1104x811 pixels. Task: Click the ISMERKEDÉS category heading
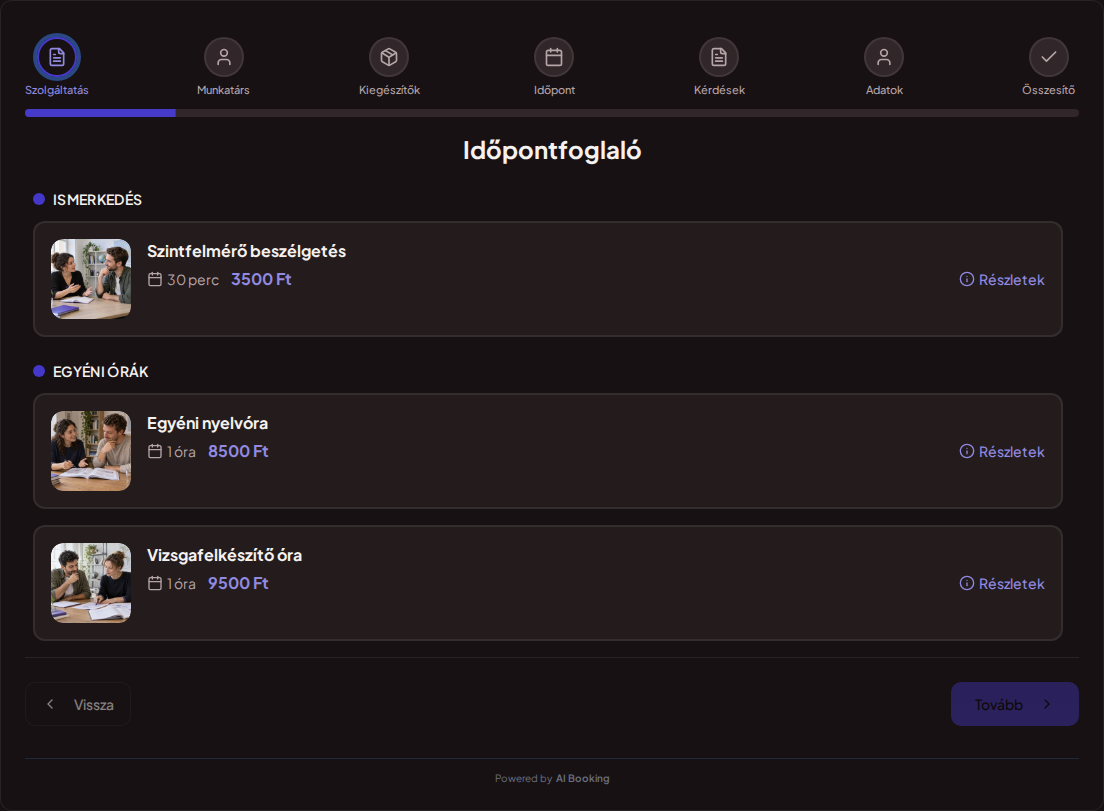tap(97, 200)
